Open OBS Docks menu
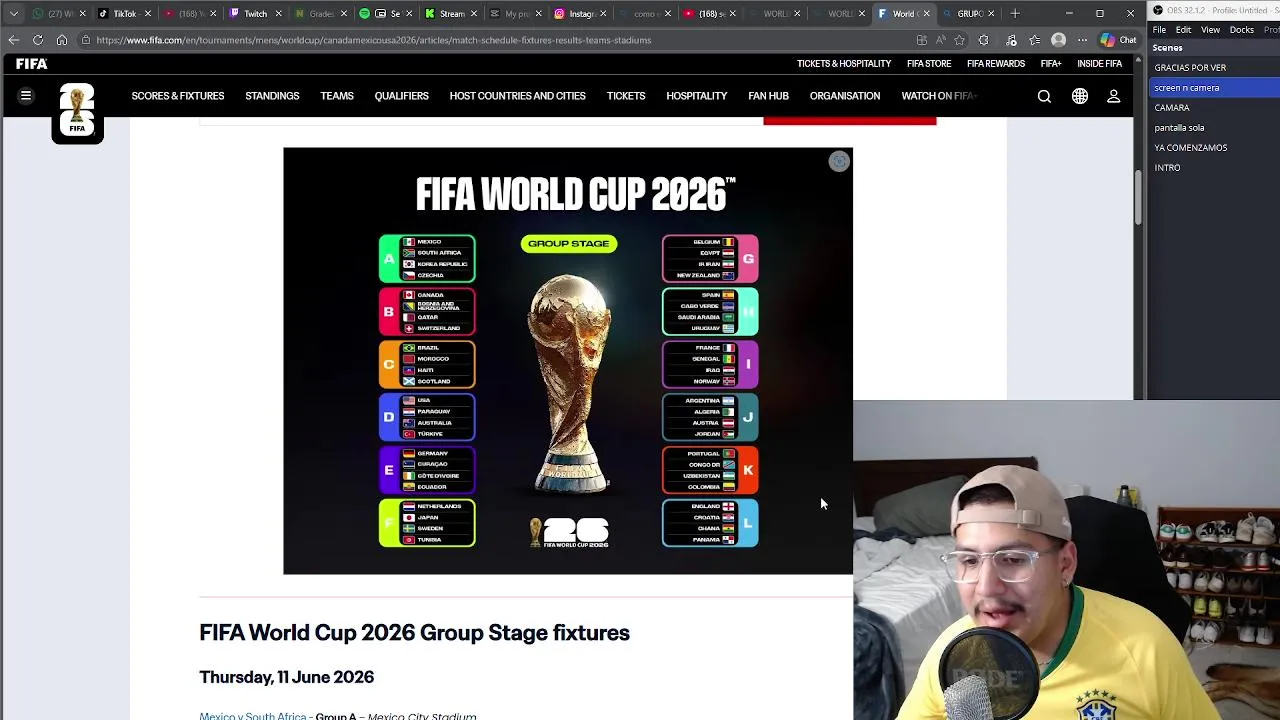The width and height of the screenshot is (1280, 720). pyautogui.click(x=1242, y=30)
